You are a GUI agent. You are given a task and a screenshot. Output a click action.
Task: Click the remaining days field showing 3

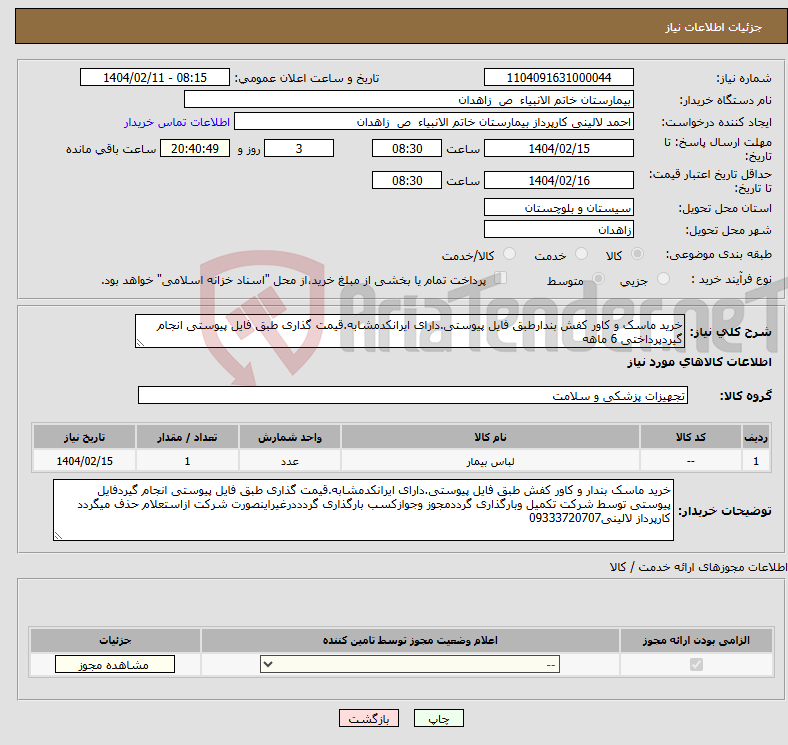click(x=299, y=149)
